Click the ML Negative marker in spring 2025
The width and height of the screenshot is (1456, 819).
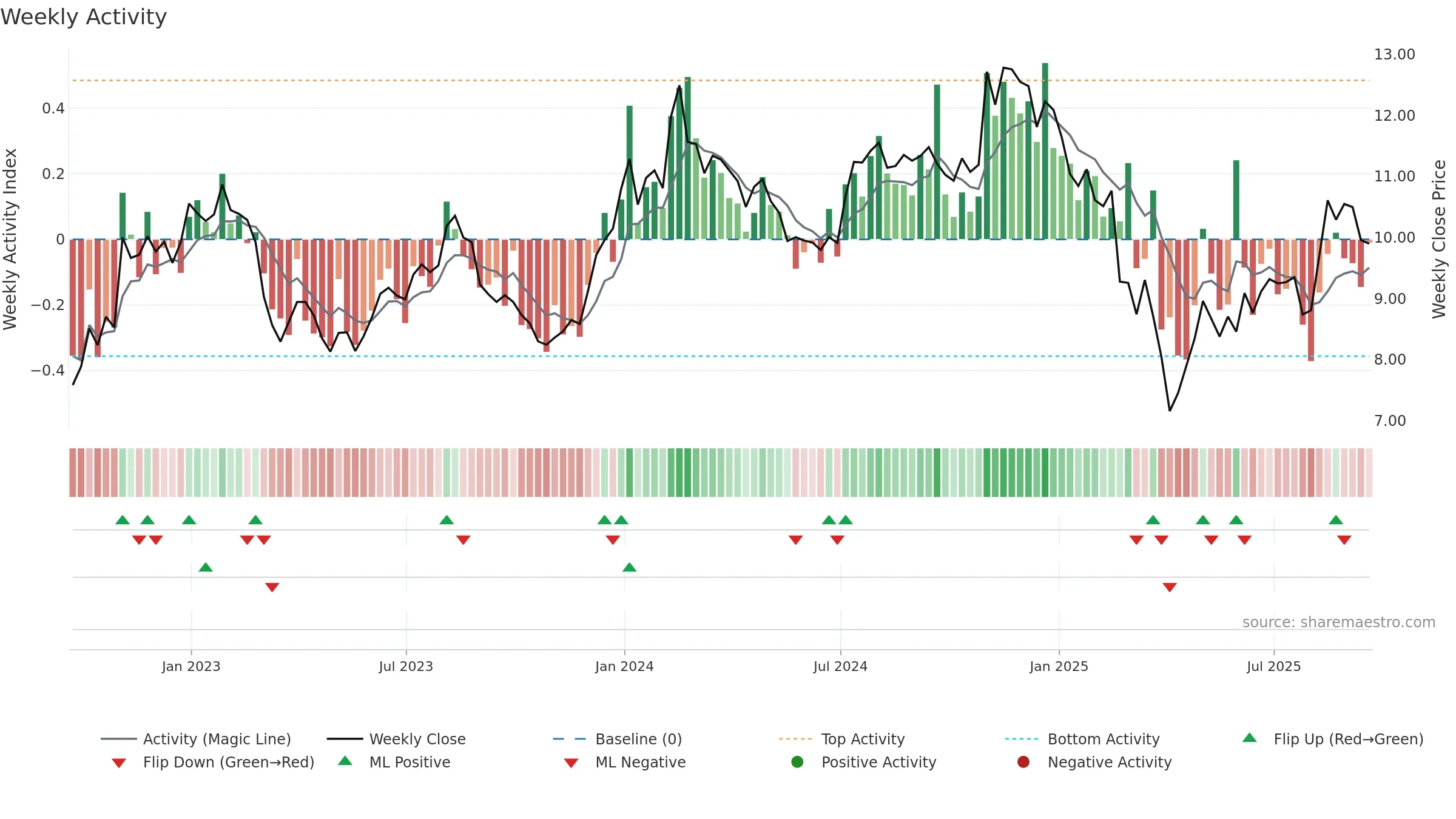[1170, 587]
